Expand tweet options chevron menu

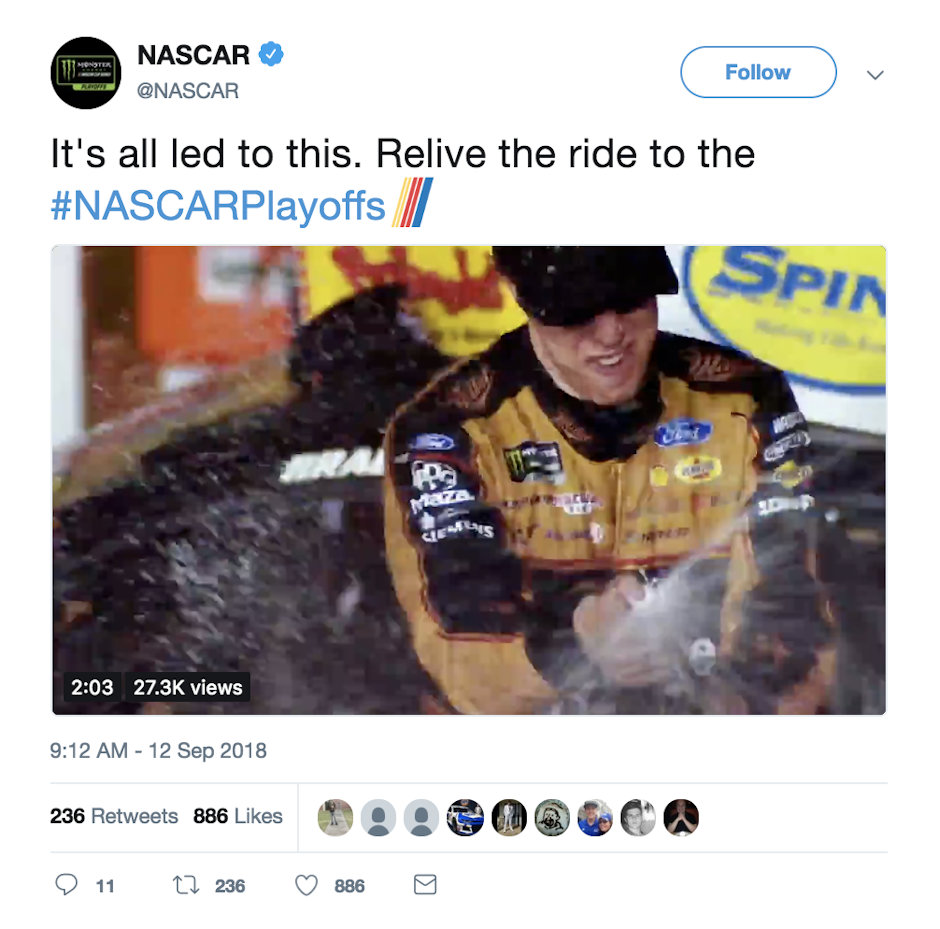[875, 75]
